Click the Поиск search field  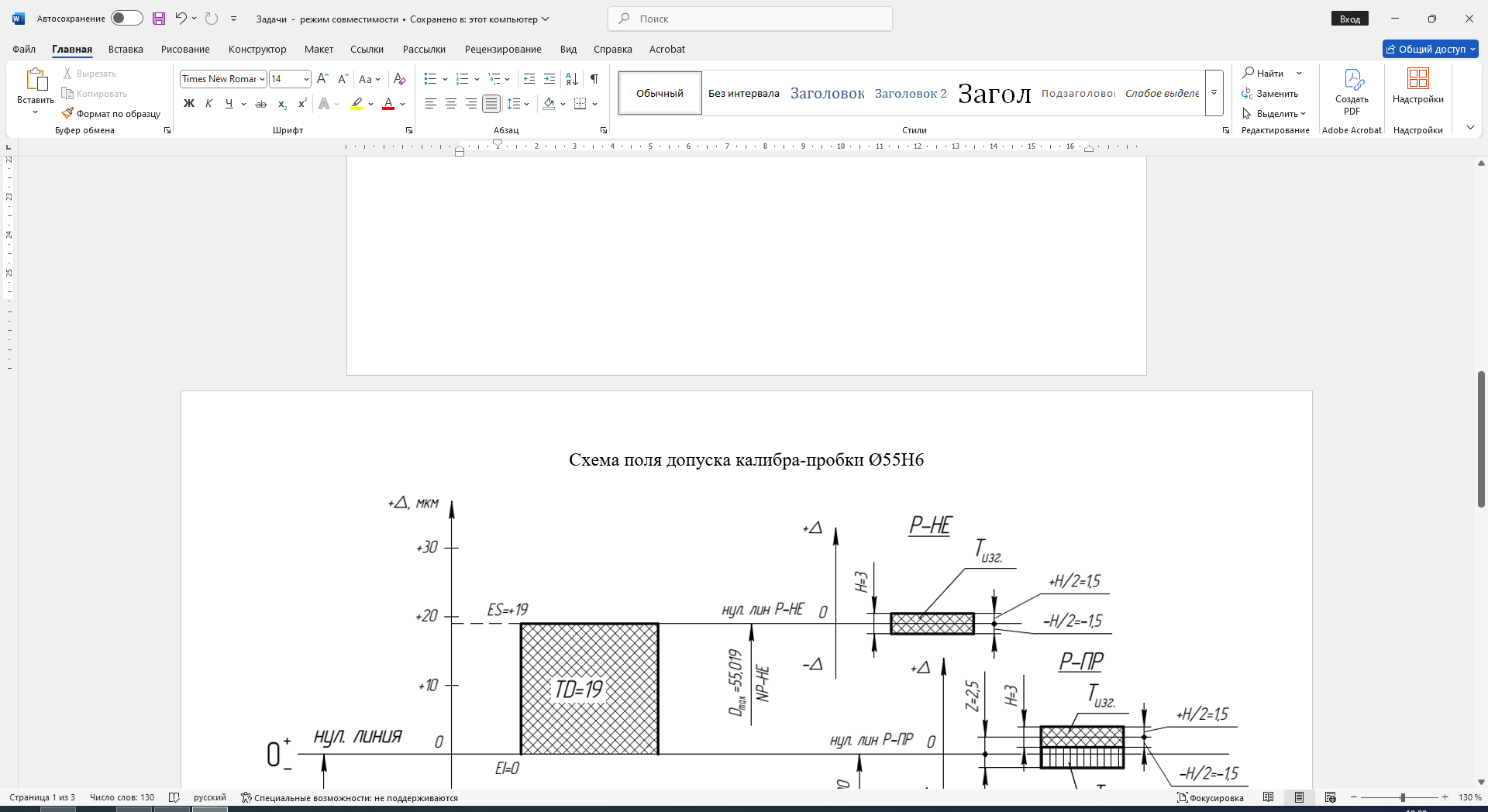point(750,19)
